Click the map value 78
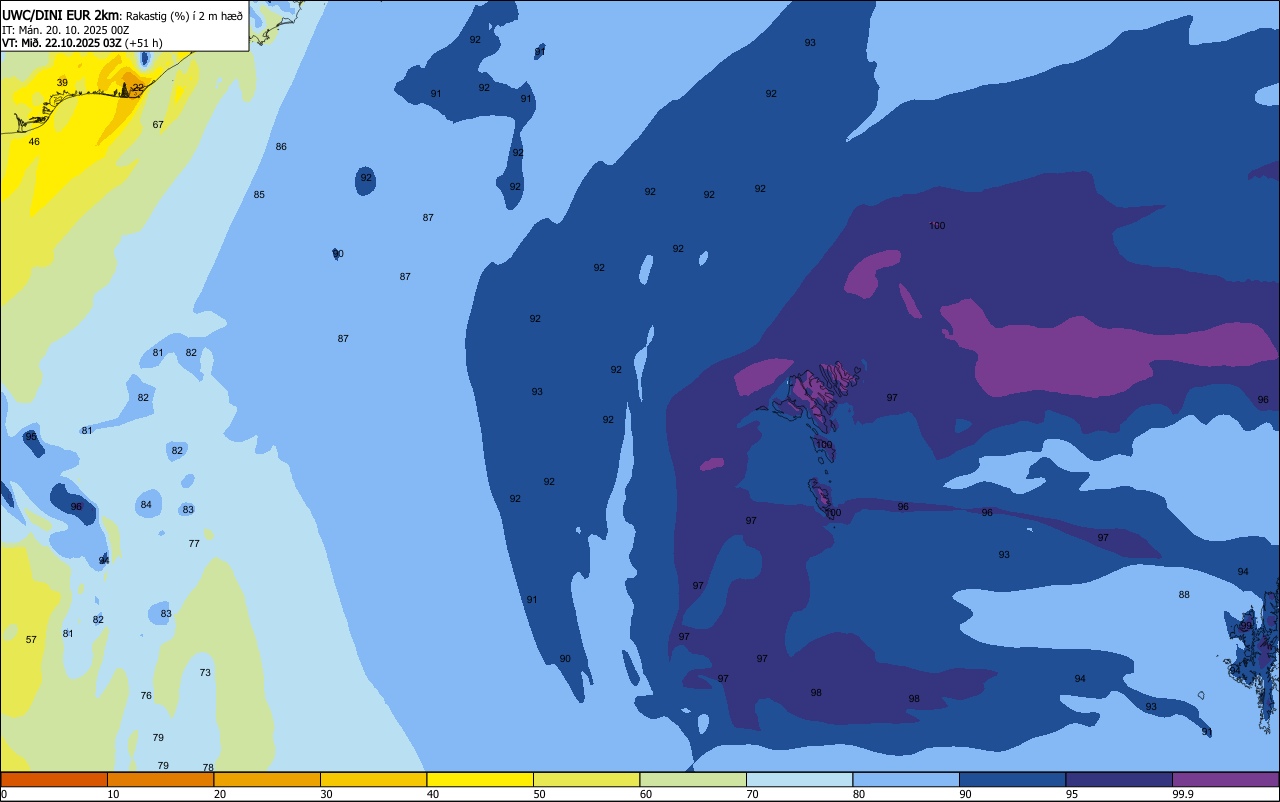This screenshot has height=802, width=1280. click(208, 768)
